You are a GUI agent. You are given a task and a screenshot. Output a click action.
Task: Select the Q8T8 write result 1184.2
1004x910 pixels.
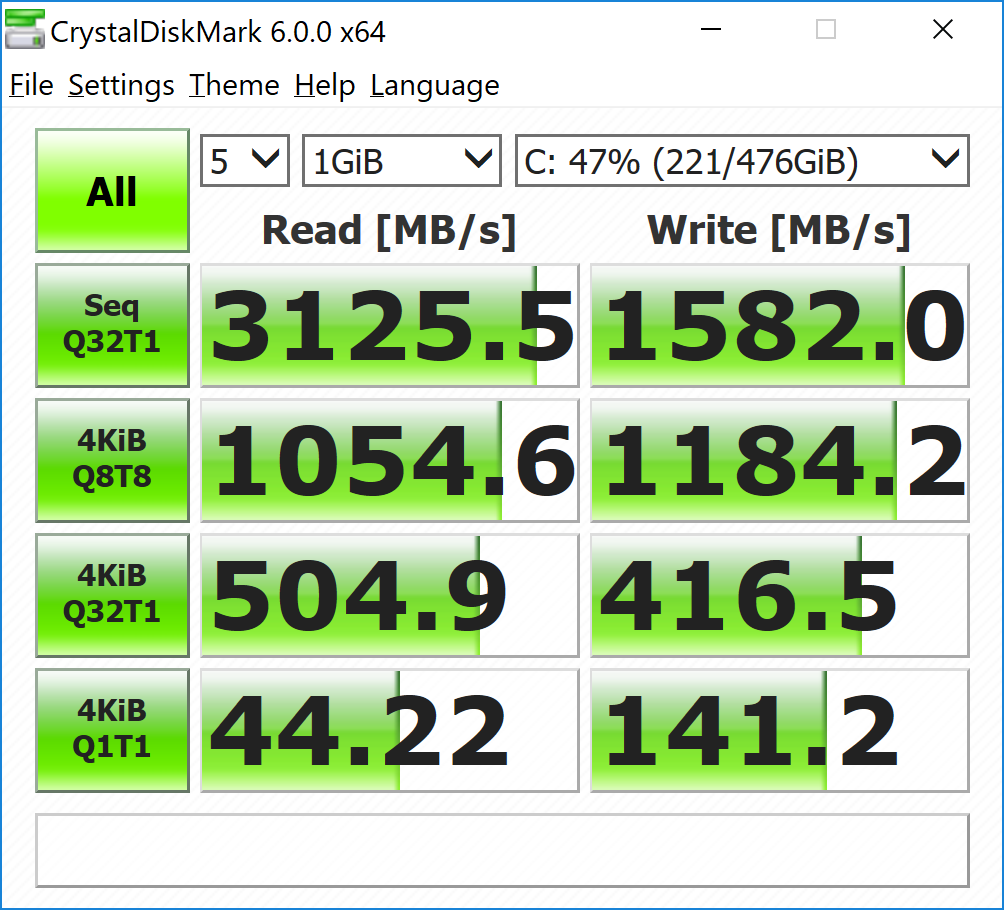(x=780, y=460)
